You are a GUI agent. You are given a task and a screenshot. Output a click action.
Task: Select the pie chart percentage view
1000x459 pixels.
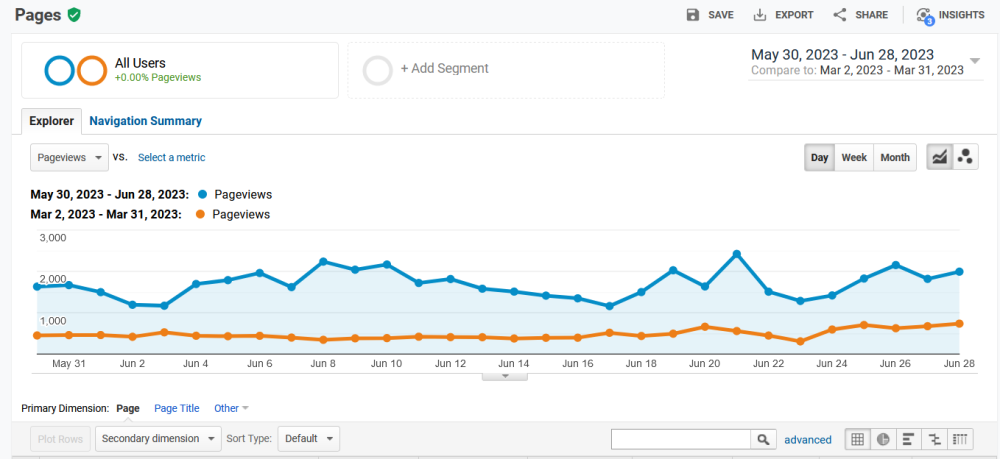[884, 439]
